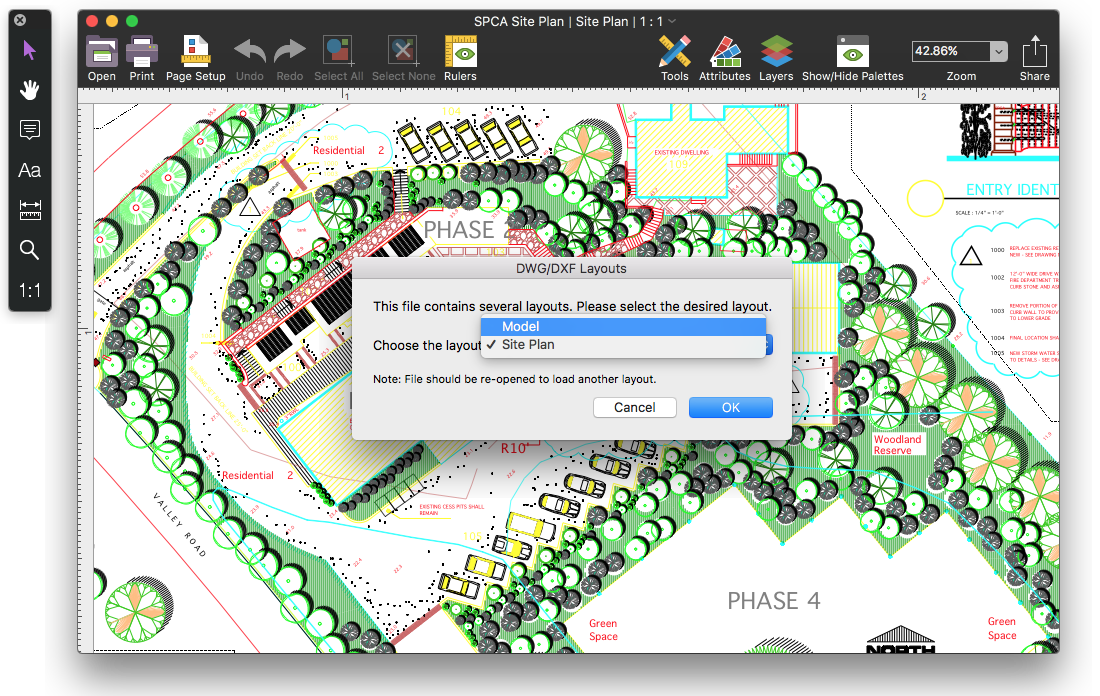Expand the Zoom percentage dropdown
The width and height of the screenshot is (1100, 696).
(997, 51)
